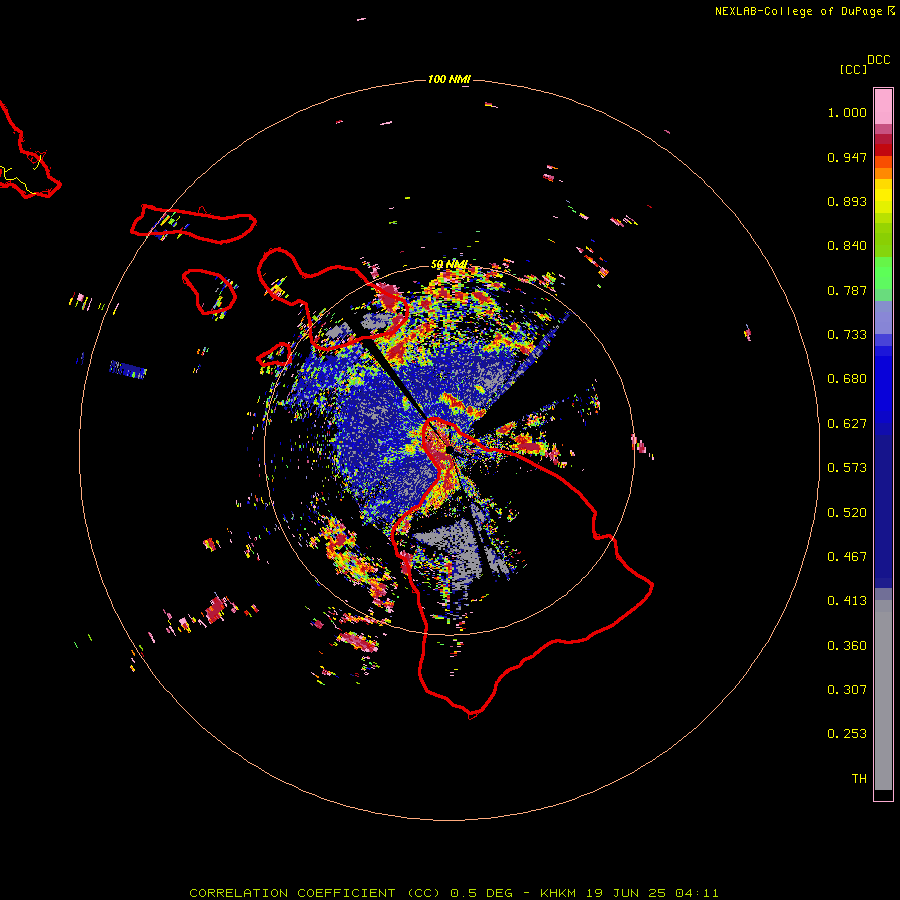This screenshot has height=900, width=900.
Task: Click the 0.573 color scale value
Action: (x=847, y=468)
